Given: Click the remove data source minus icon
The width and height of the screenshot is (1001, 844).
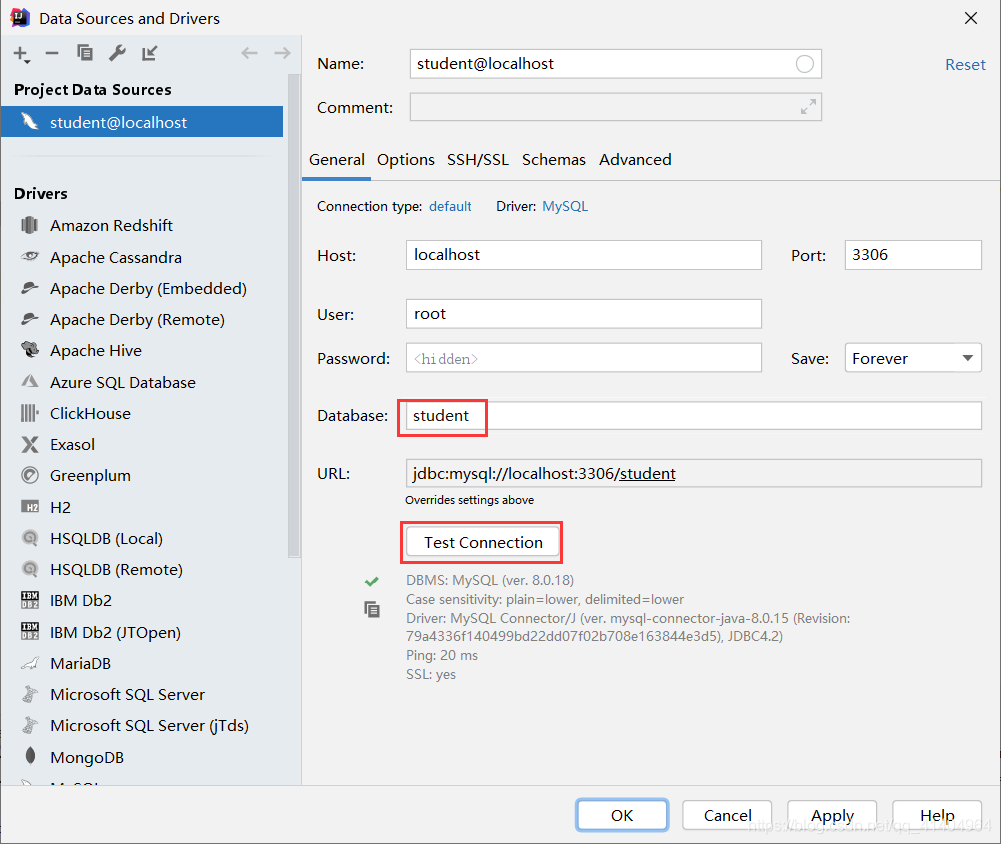Looking at the screenshot, I should click(52, 53).
